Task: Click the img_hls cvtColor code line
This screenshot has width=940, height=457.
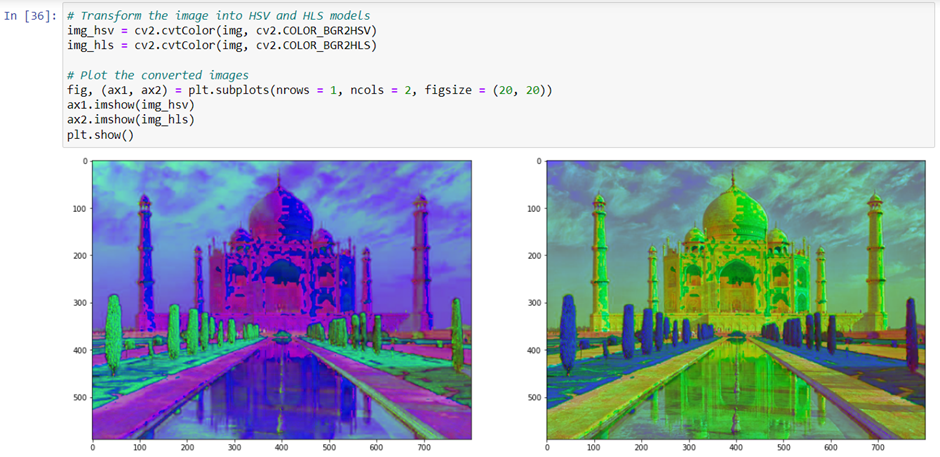Action: pos(222,45)
